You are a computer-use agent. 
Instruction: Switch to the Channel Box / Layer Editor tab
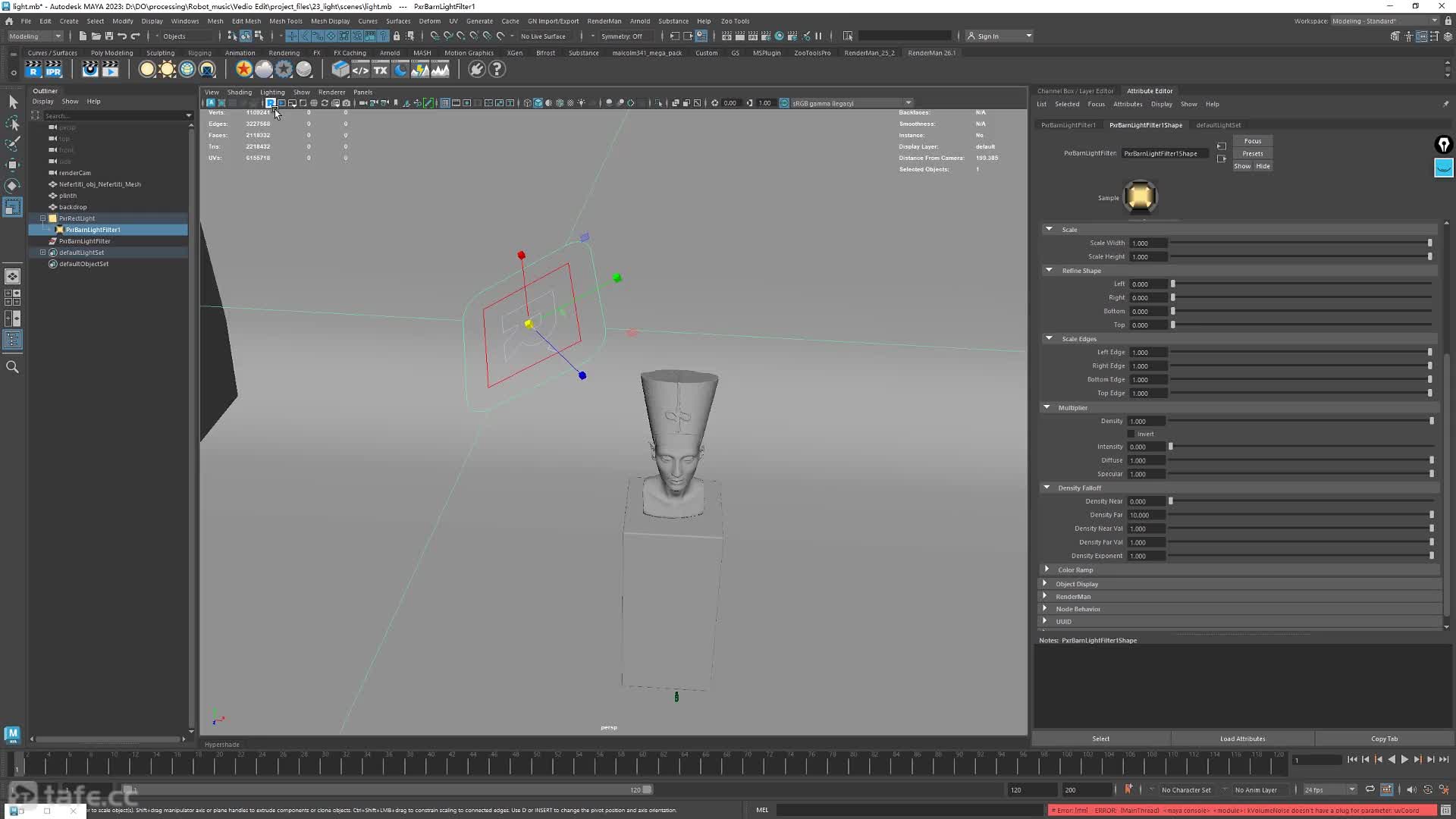pyautogui.click(x=1075, y=91)
